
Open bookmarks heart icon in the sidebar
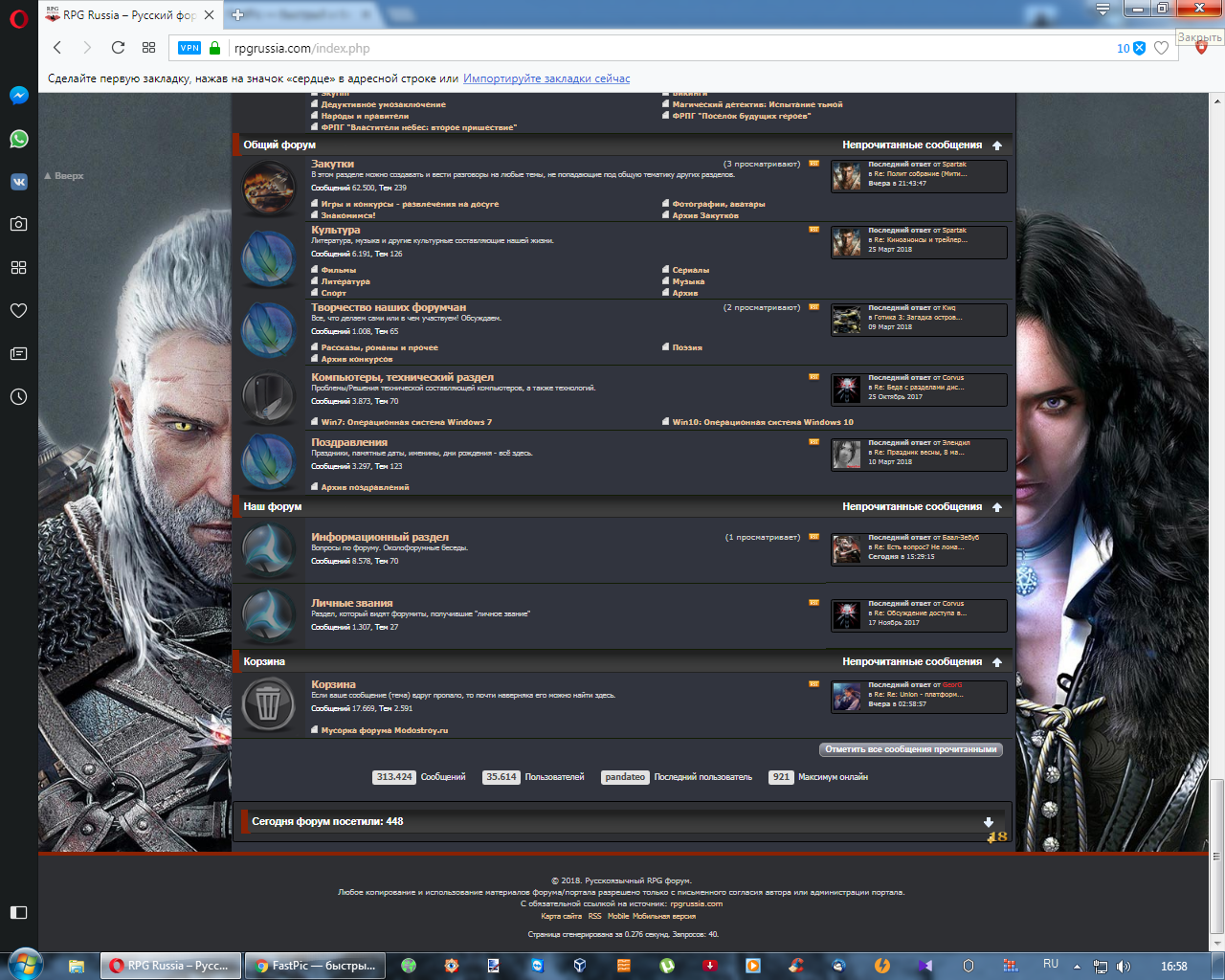pyautogui.click(x=19, y=310)
